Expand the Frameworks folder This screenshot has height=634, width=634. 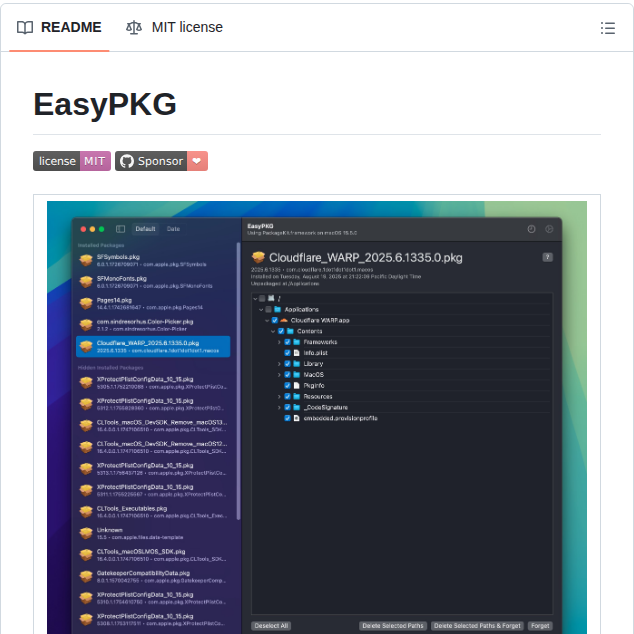(279, 342)
